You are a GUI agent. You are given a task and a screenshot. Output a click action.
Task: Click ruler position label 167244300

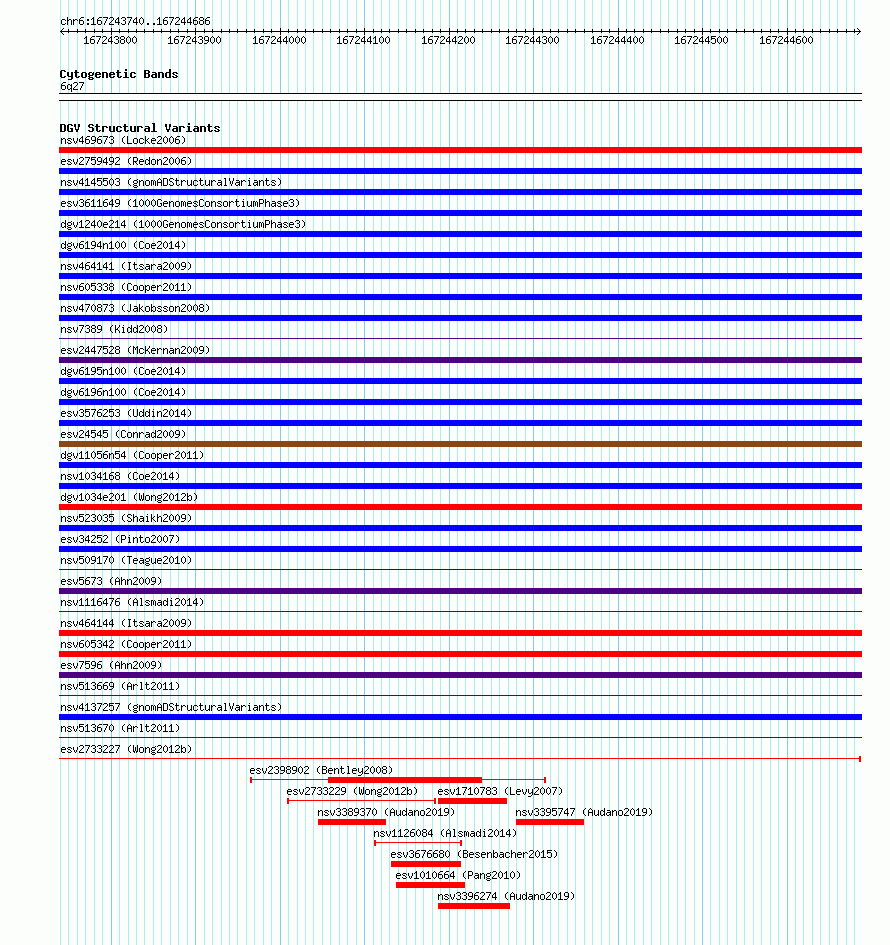point(532,40)
